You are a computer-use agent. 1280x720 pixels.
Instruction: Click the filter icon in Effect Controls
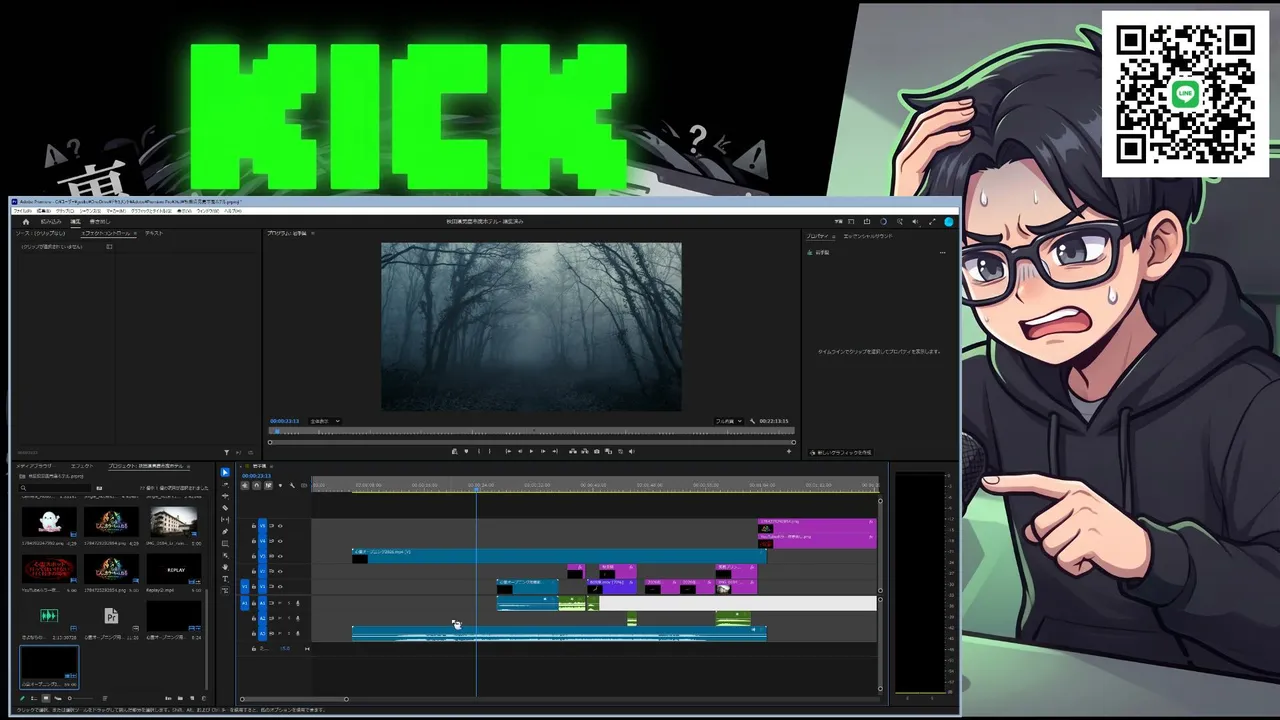226,452
